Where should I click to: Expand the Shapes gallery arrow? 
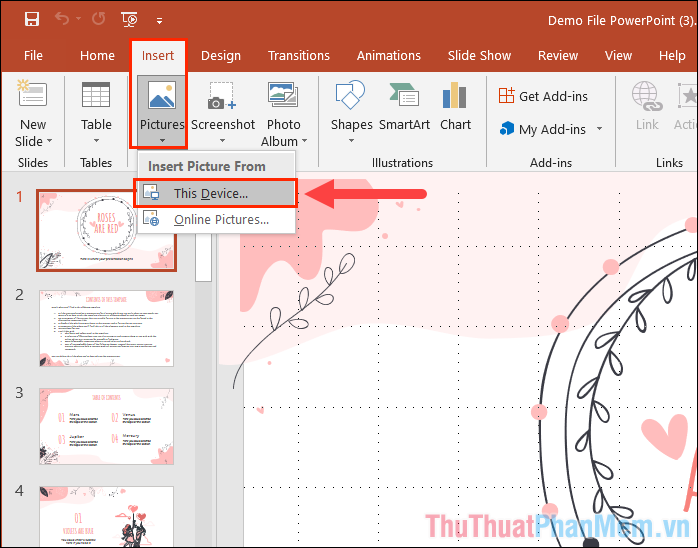(x=351, y=141)
